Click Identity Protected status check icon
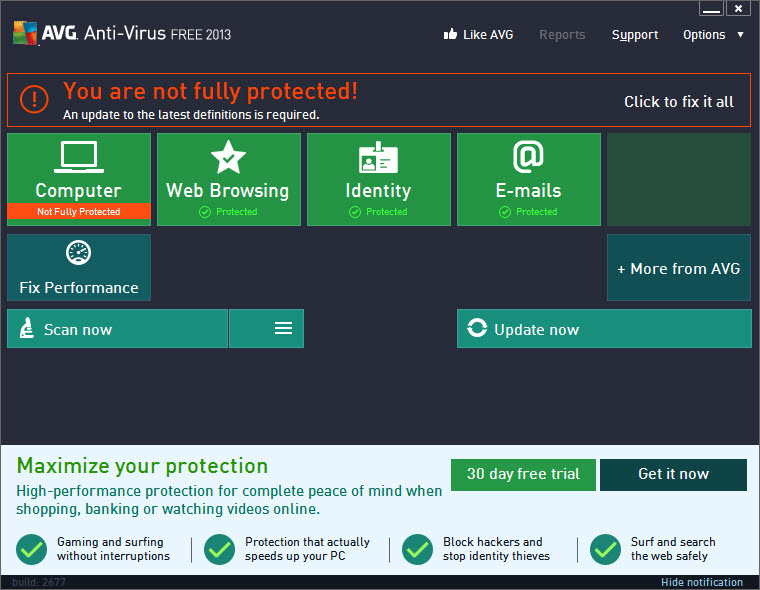 (x=355, y=212)
